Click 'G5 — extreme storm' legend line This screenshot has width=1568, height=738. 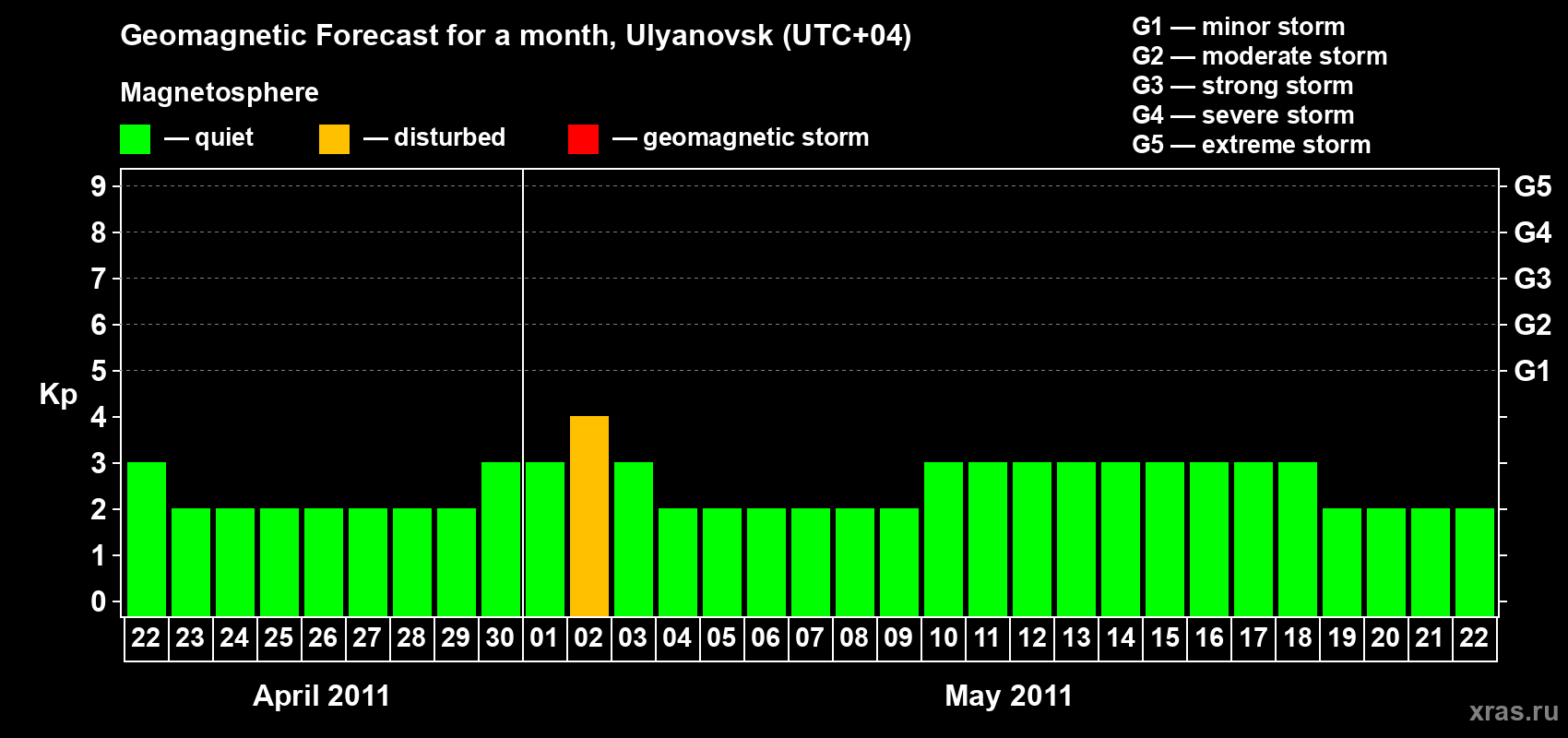1252,145
